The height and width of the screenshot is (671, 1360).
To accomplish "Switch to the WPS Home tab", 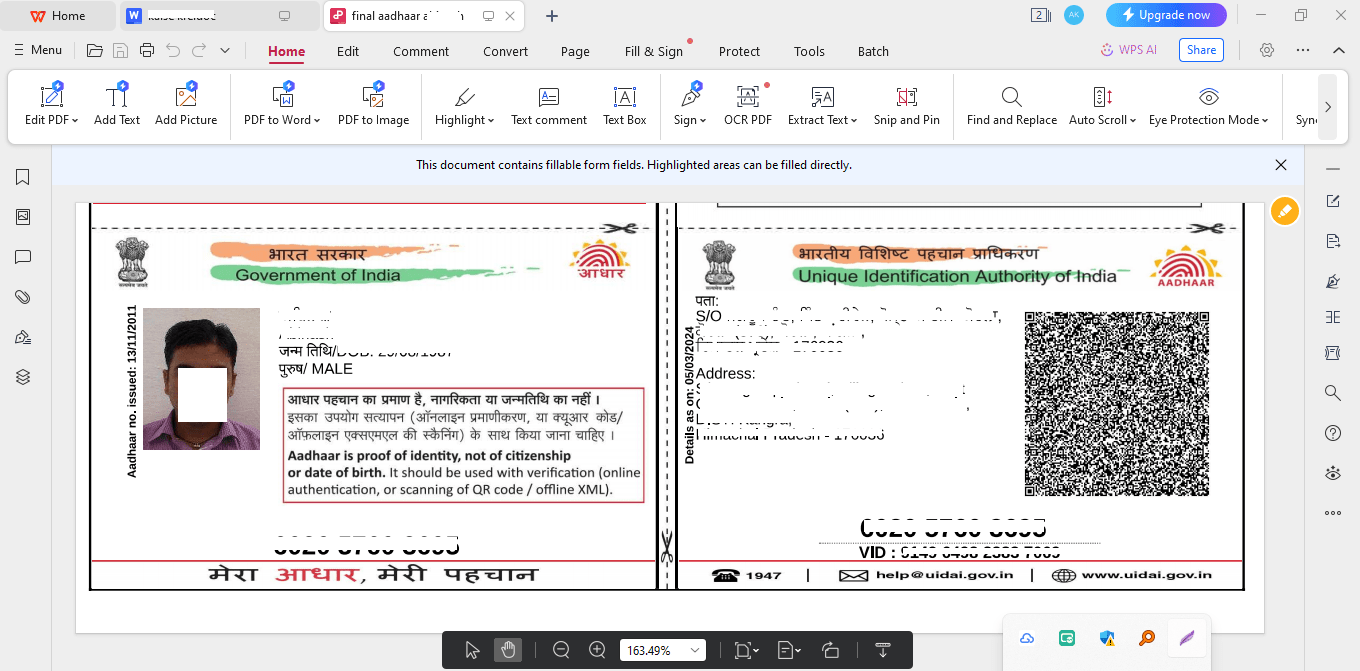I will pyautogui.click(x=57, y=16).
